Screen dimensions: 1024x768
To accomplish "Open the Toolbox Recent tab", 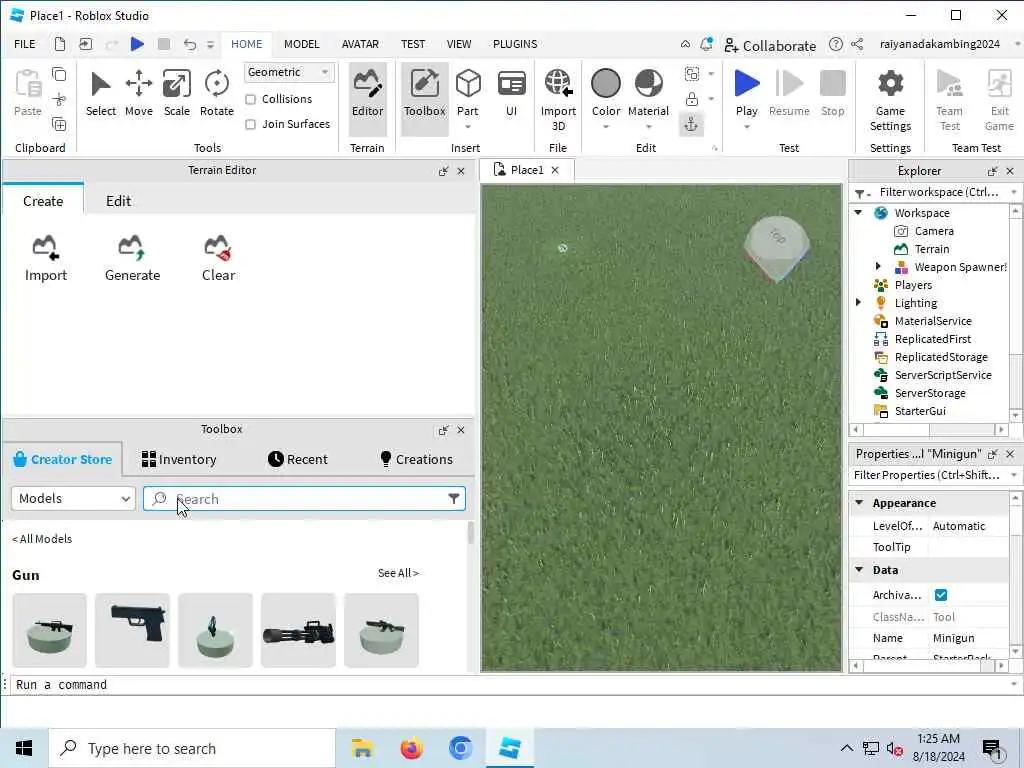I will (x=298, y=459).
